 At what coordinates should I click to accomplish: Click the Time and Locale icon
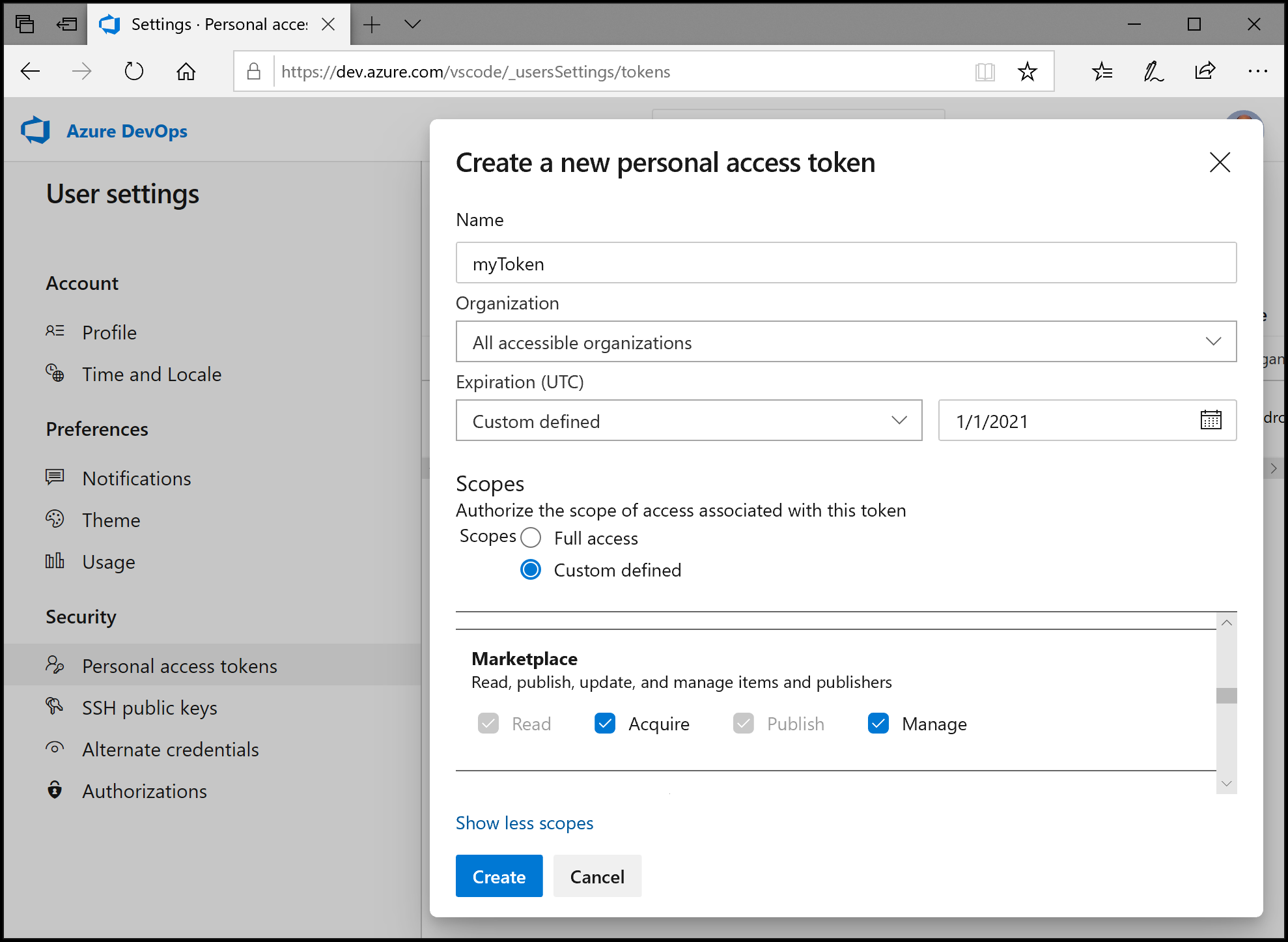point(57,374)
